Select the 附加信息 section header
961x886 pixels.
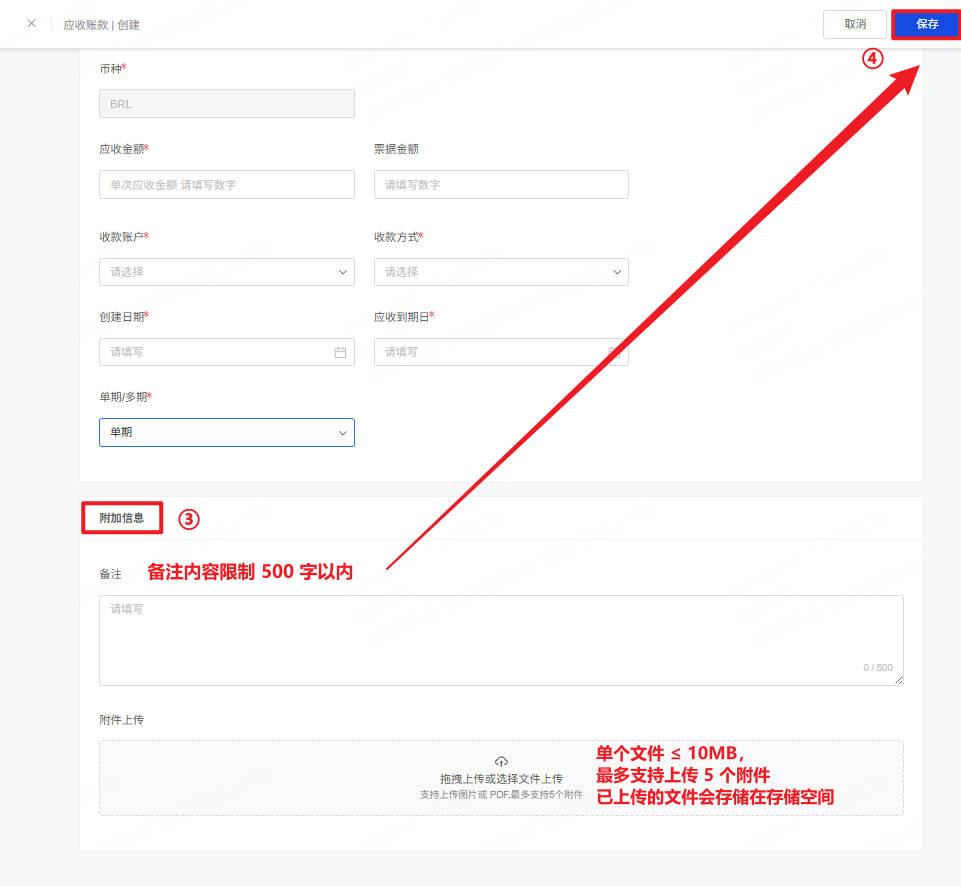[x=122, y=518]
